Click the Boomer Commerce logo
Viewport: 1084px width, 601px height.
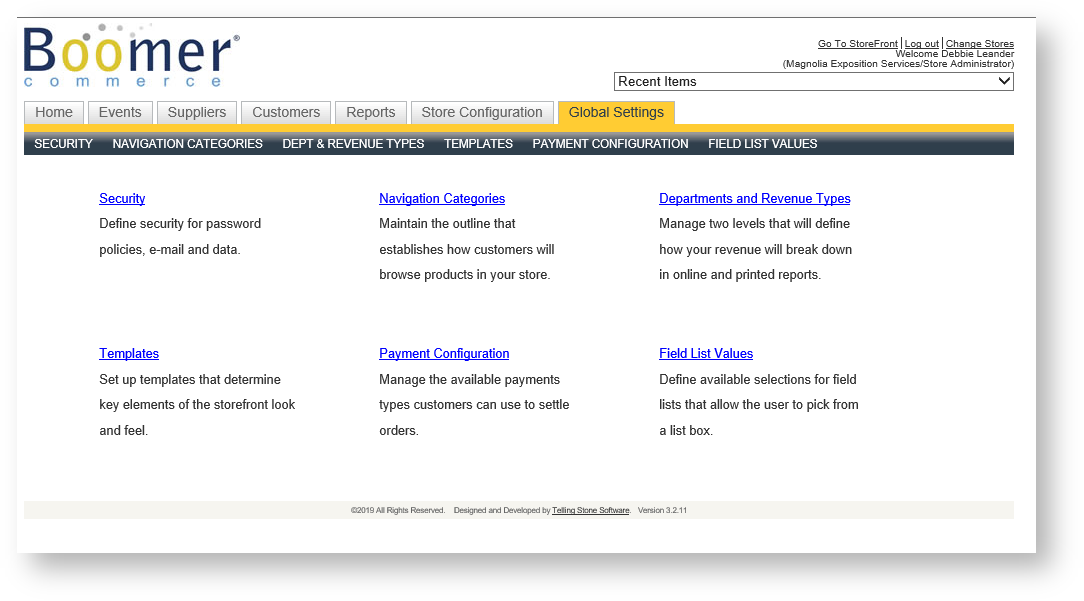[x=128, y=55]
